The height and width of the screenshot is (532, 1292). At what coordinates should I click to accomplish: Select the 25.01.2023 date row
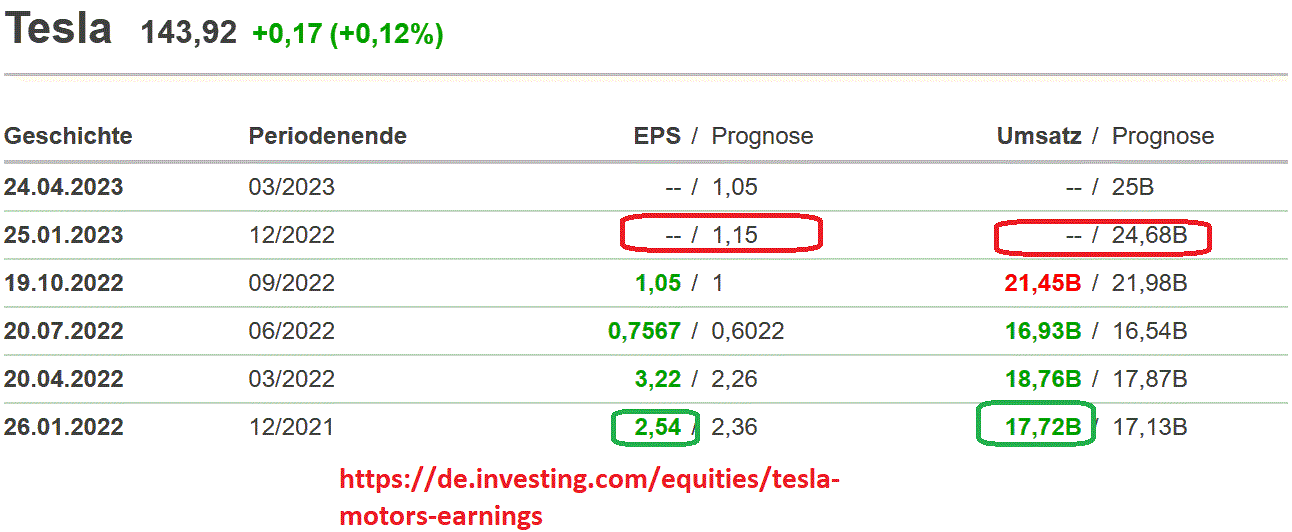pyautogui.click(x=63, y=235)
